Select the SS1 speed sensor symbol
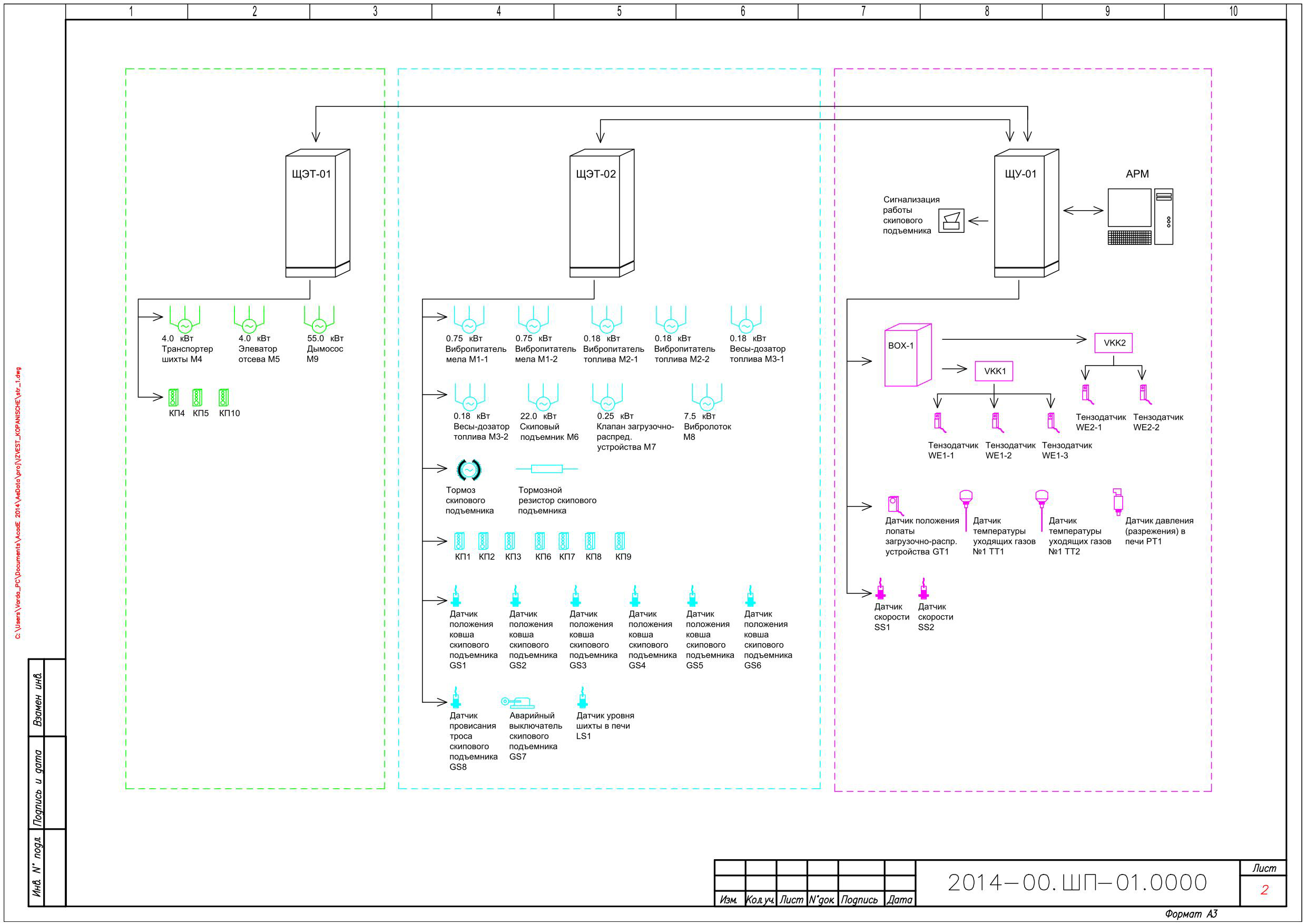The height and width of the screenshot is (924, 1307). [x=881, y=589]
